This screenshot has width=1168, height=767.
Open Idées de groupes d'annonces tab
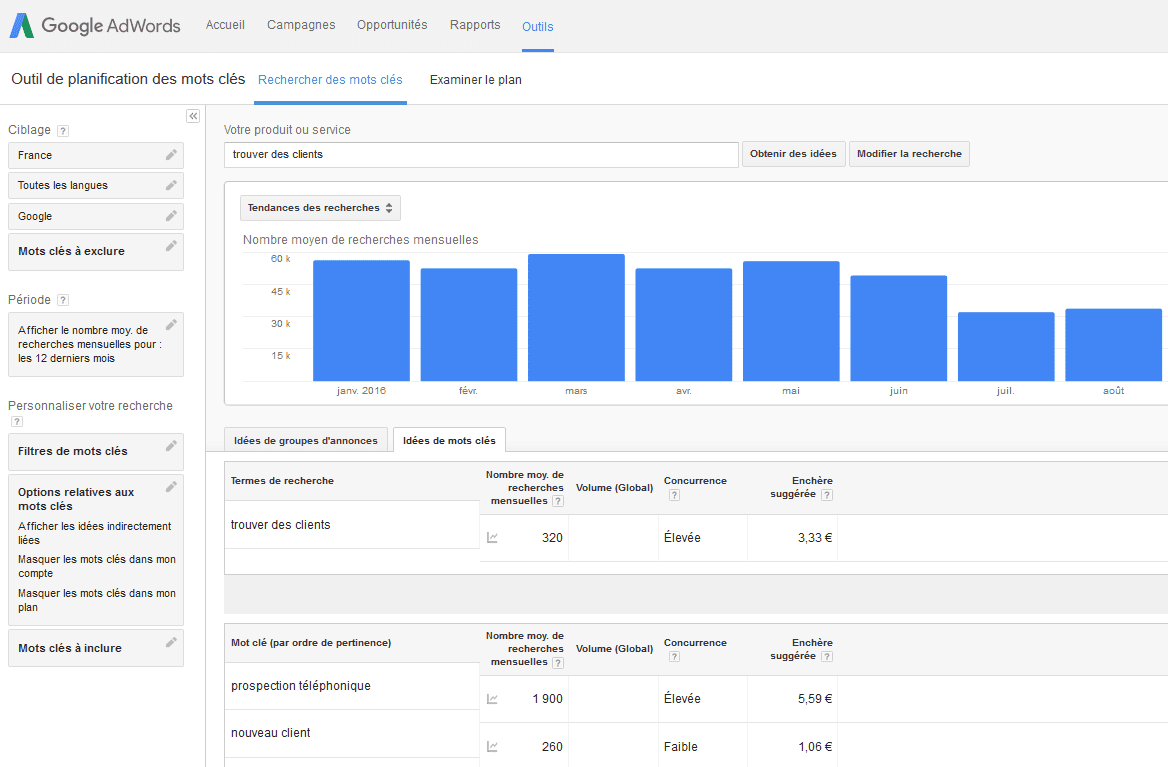(x=305, y=440)
